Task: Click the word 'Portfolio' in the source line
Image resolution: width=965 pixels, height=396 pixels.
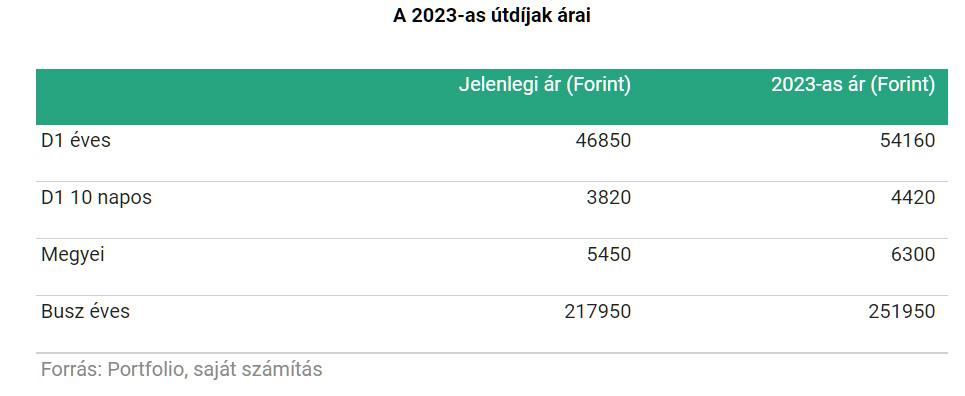Action: point(147,370)
